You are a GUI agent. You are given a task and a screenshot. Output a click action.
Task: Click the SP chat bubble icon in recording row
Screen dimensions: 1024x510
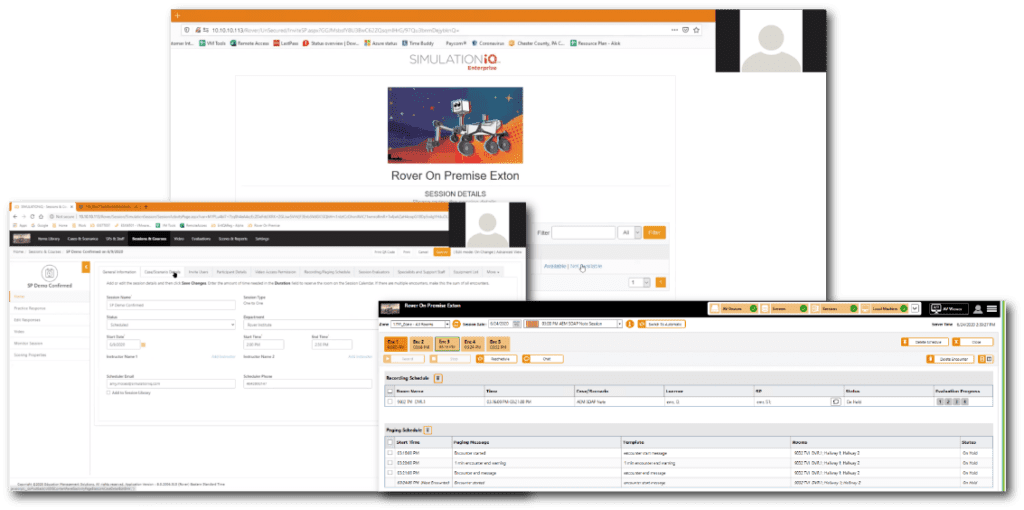coord(835,402)
